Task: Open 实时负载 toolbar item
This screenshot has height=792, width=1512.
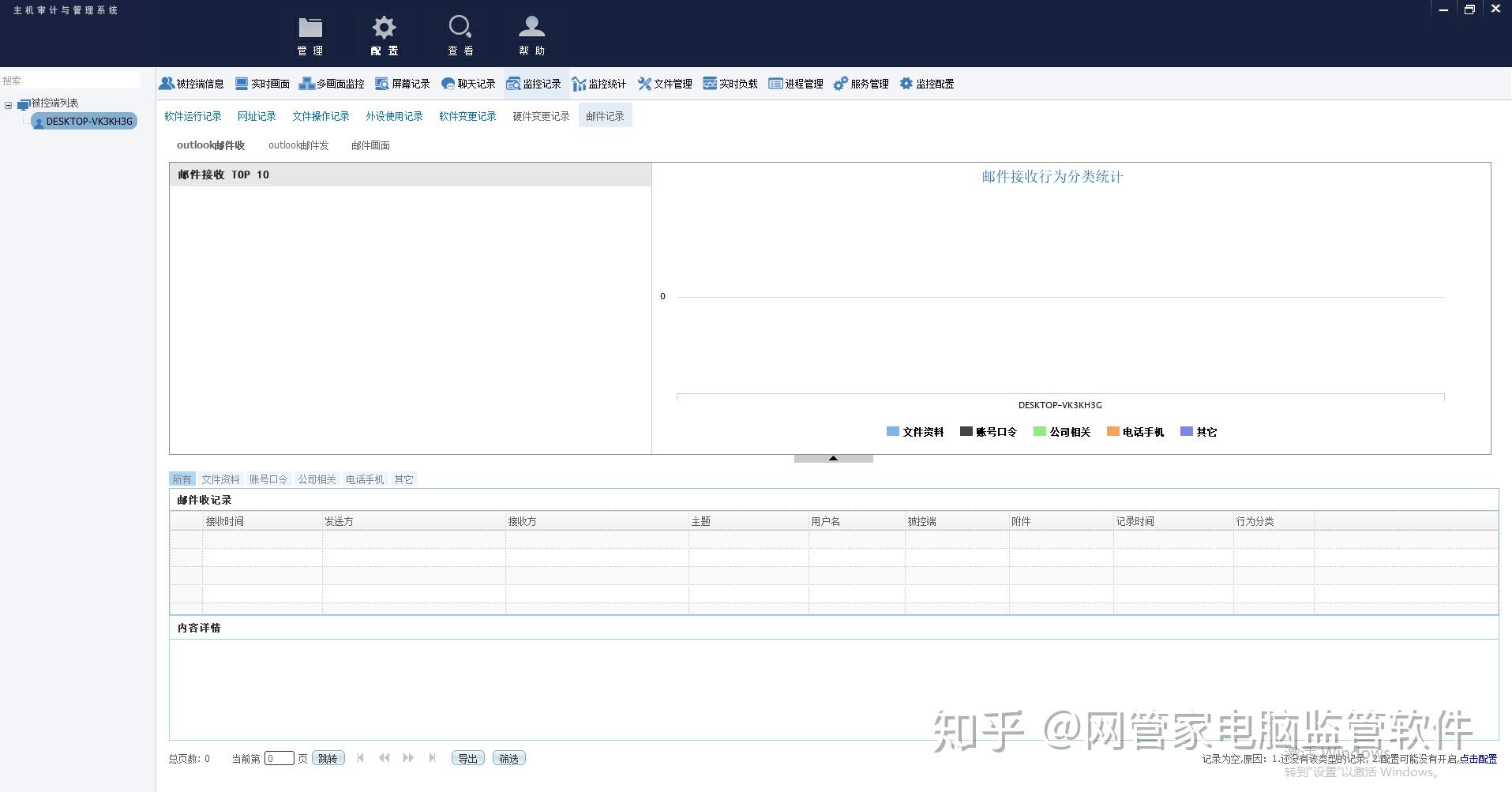Action: (731, 84)
